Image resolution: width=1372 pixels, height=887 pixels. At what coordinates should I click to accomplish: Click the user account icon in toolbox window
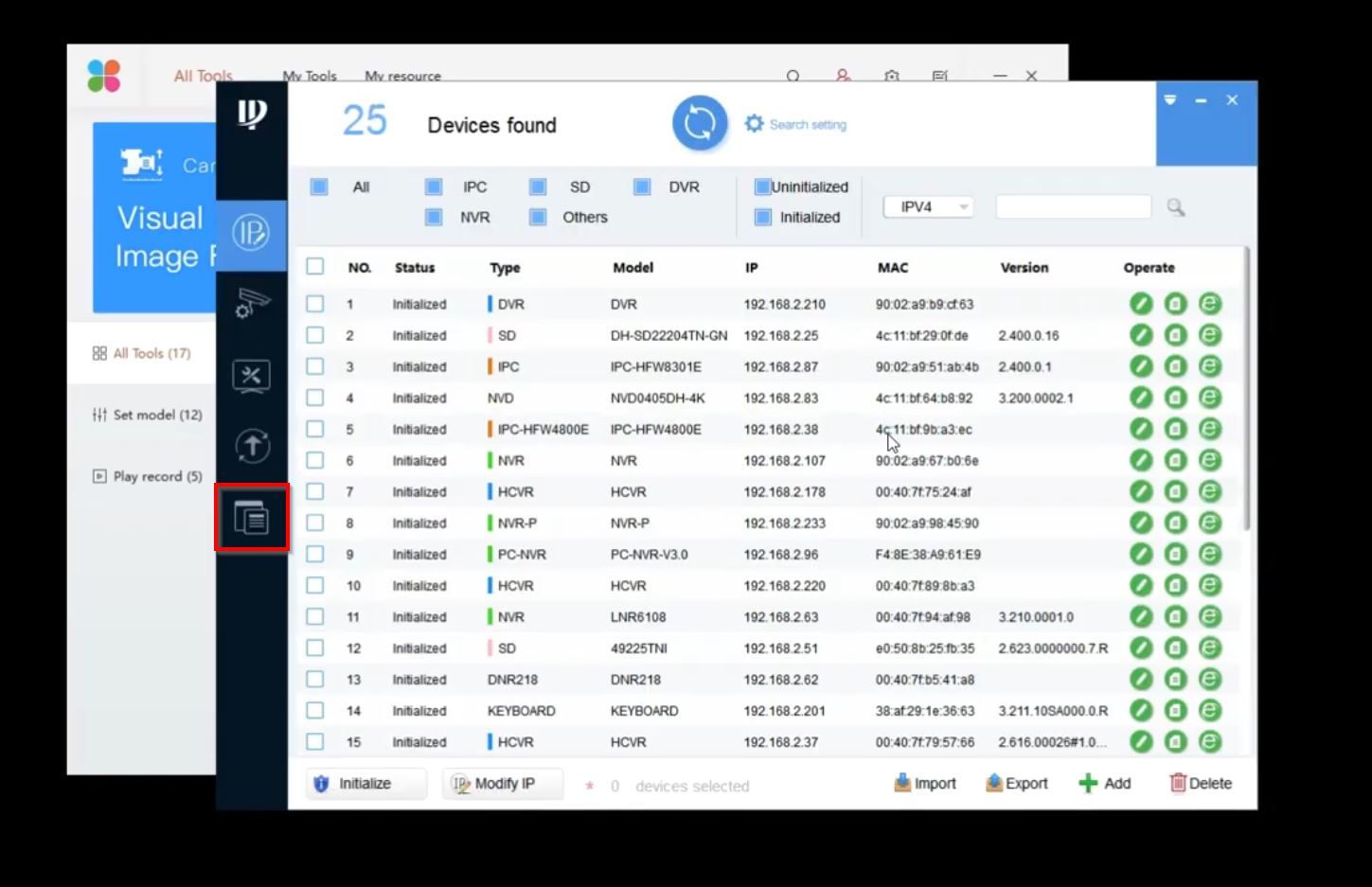coord(843,75)
